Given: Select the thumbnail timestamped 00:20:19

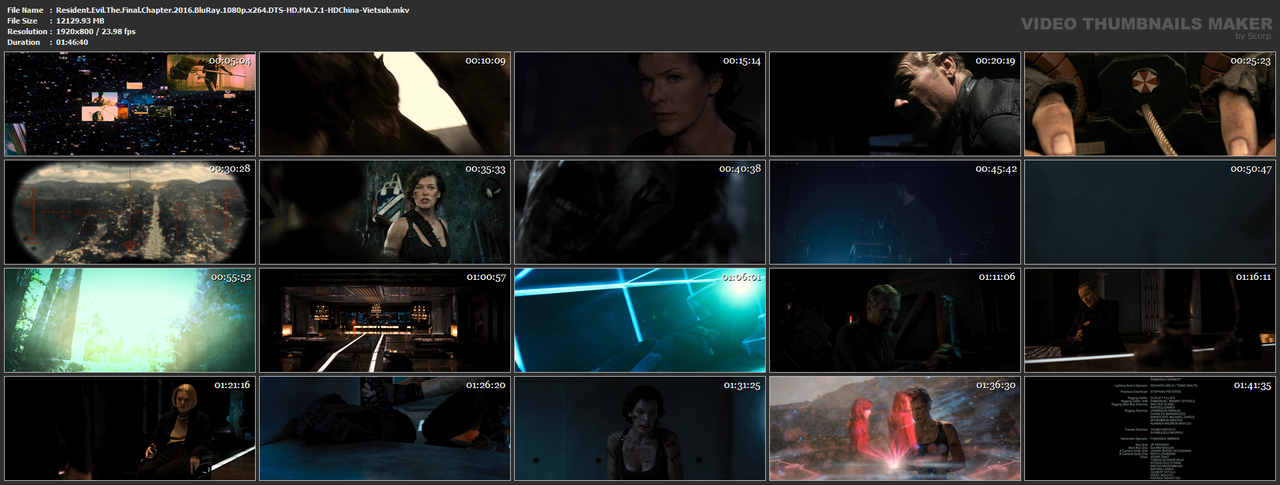Looking at the screenshot, I should 895,104.
